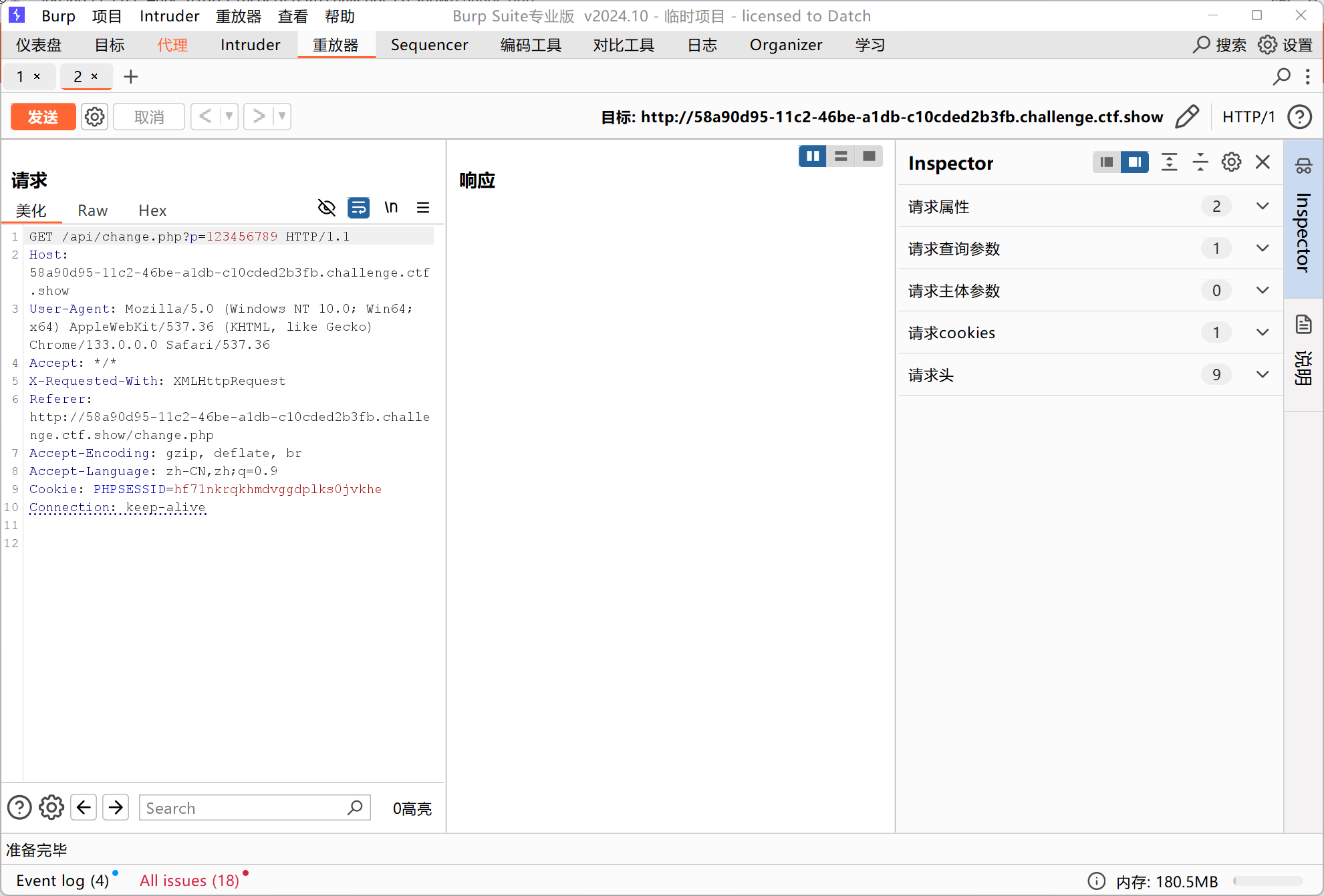Expand the 请求查询参数 section

(1262, 249)
